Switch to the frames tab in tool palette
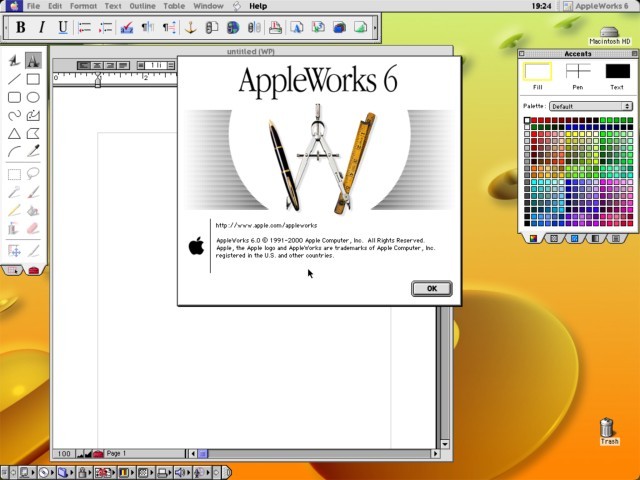The height and width of the screenshot is (480, 640). coord(13,270)
